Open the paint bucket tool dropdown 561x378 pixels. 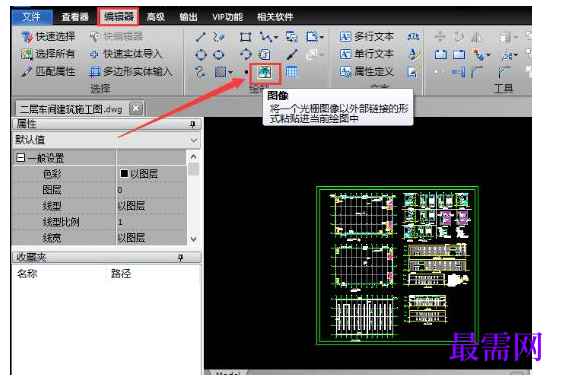[x=488, y=55]
